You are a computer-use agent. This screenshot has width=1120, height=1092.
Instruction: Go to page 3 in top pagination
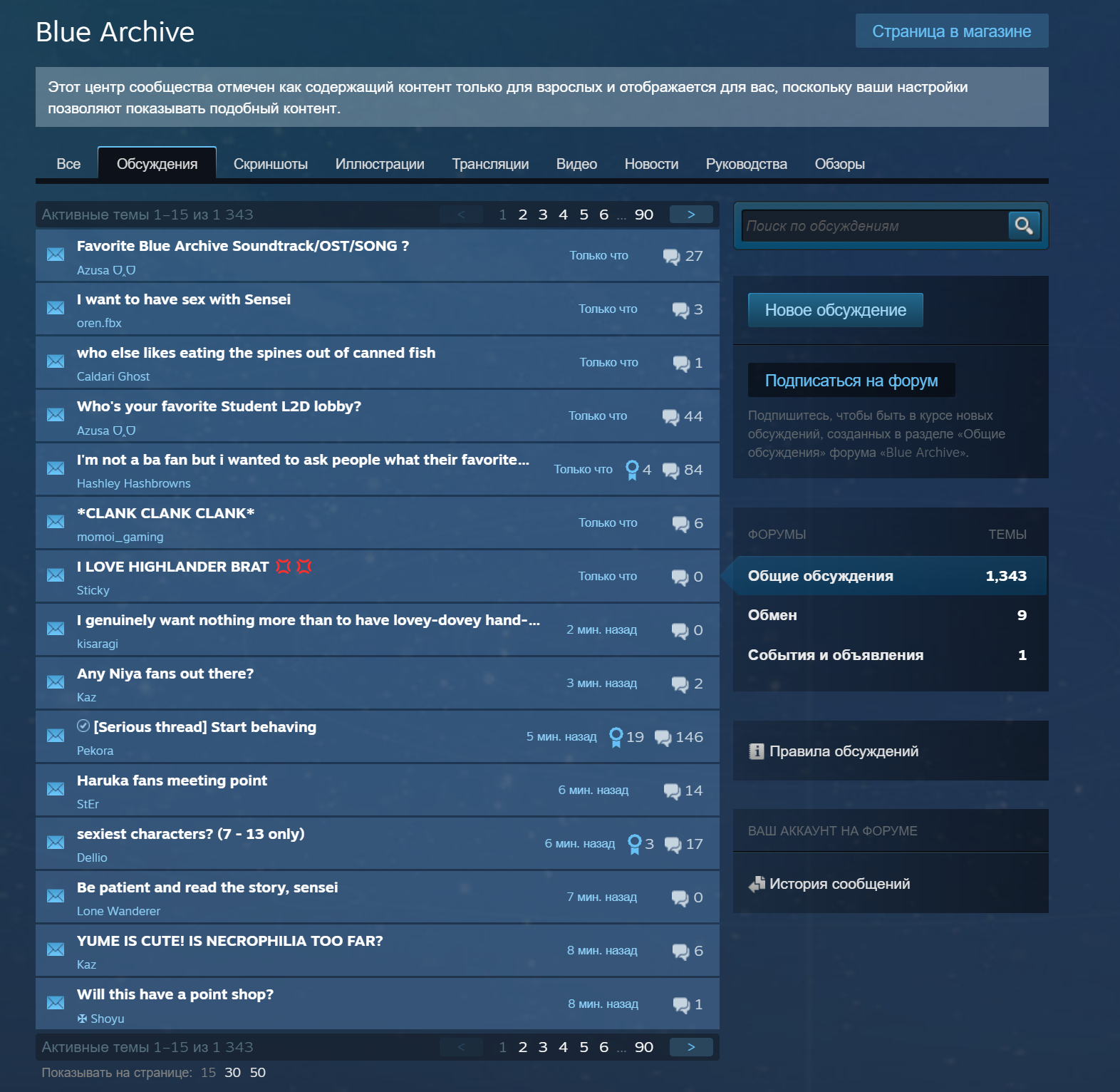coord(543,215)
